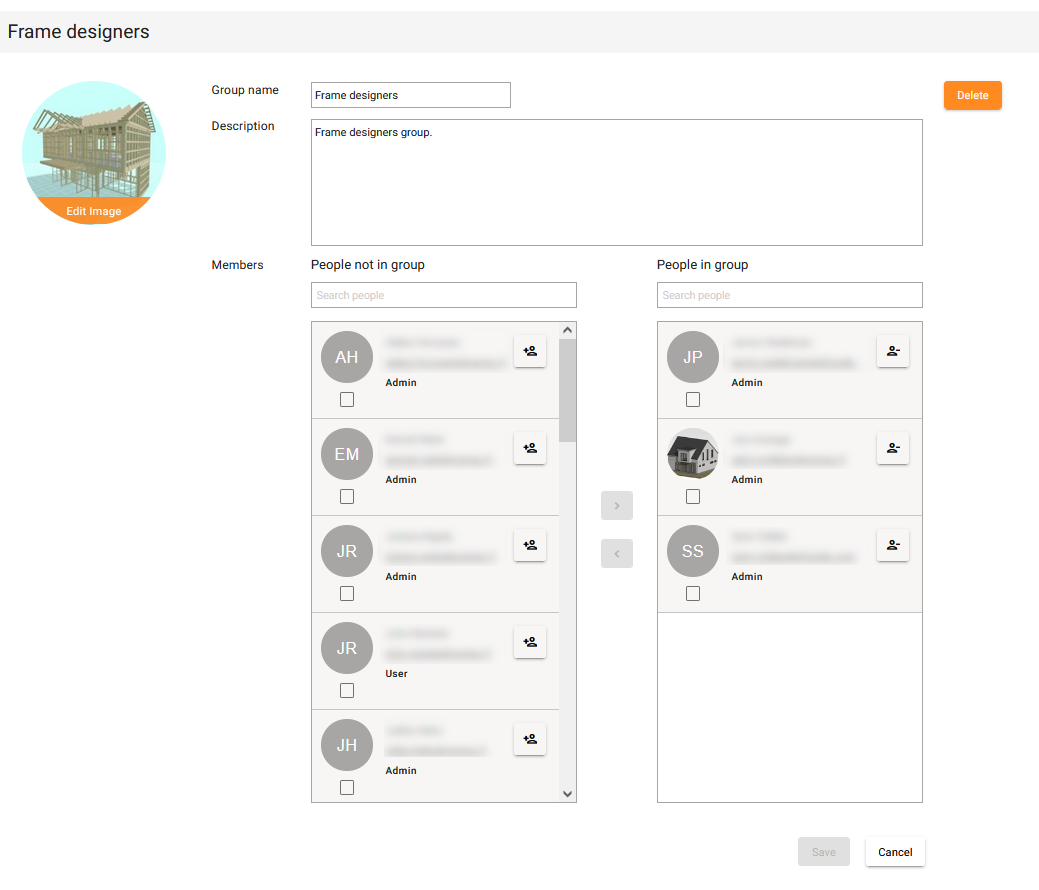The width and height of the screenshot is (1039, 890).
Task: Add the JR user with User role
Action: pyautogui.click(x=530, y=642)
